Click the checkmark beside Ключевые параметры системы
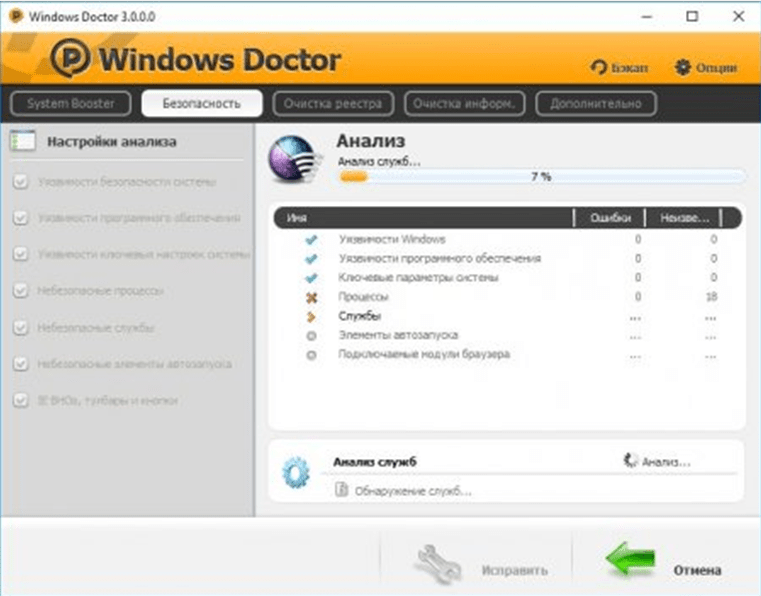Screen dimensions: 761x596 [311, 278]
